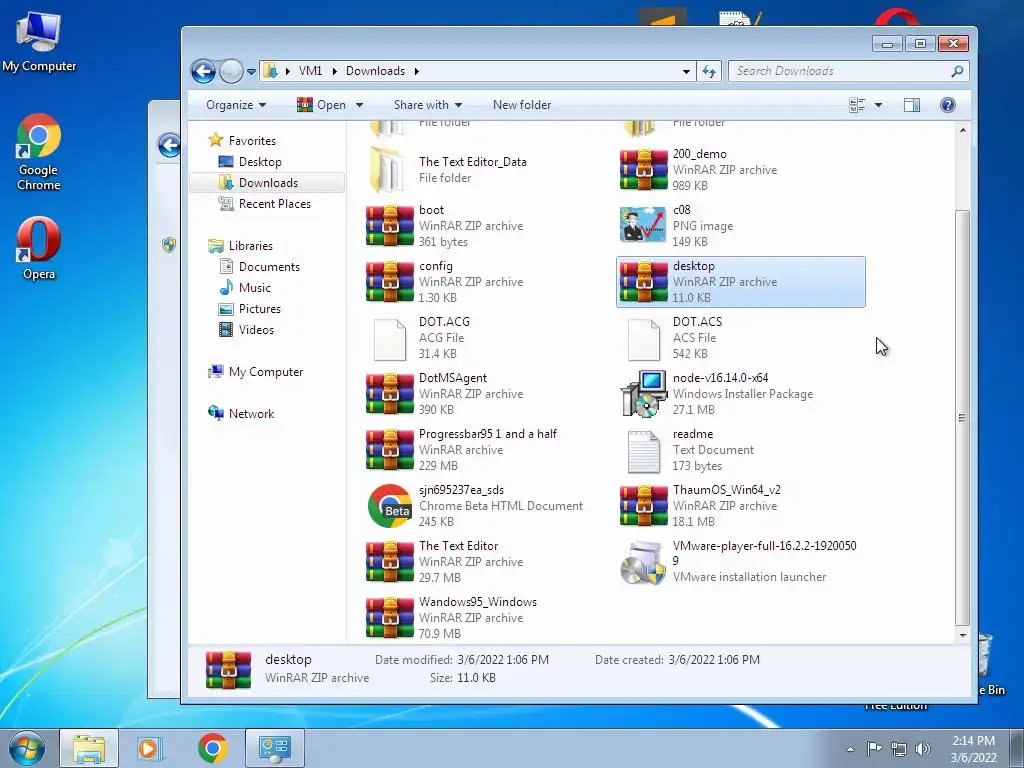Select My Computer in navigation pane
1024x768 pixels.
[x=266, y=372]
